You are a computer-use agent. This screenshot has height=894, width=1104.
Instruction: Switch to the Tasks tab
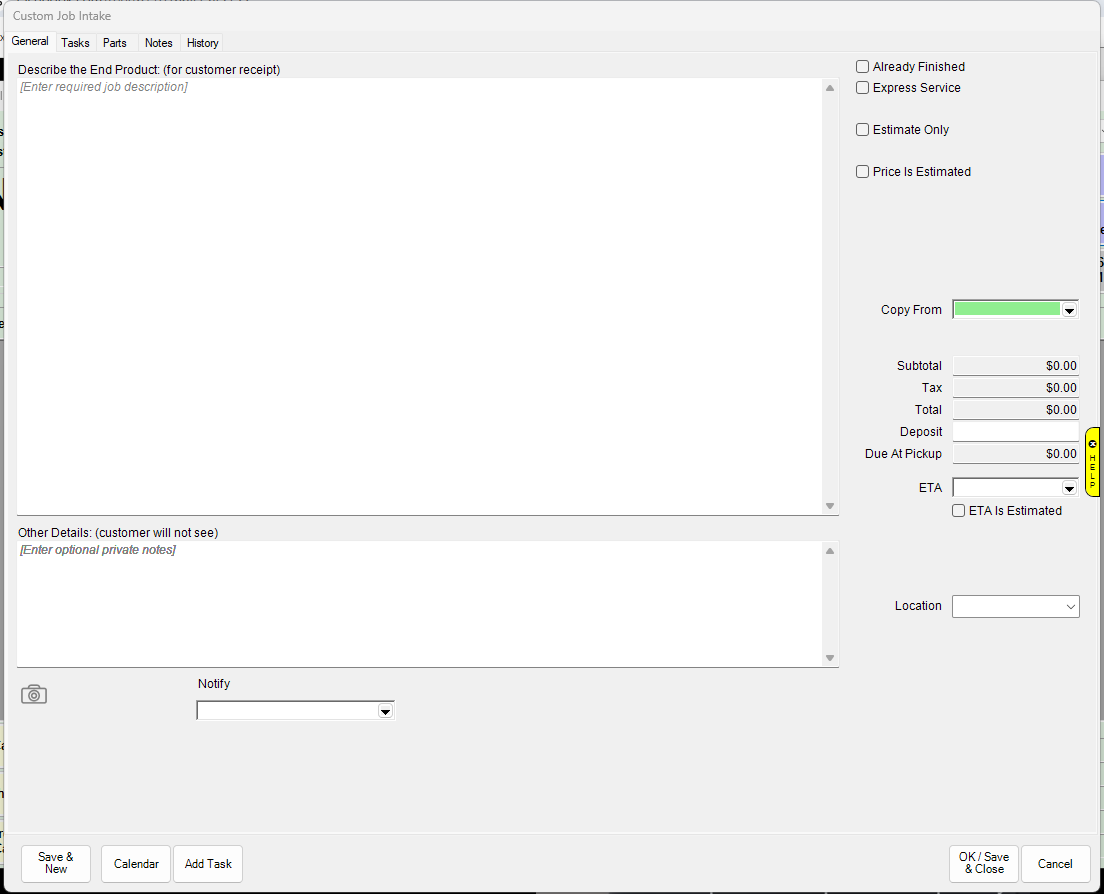pos(75,43)
